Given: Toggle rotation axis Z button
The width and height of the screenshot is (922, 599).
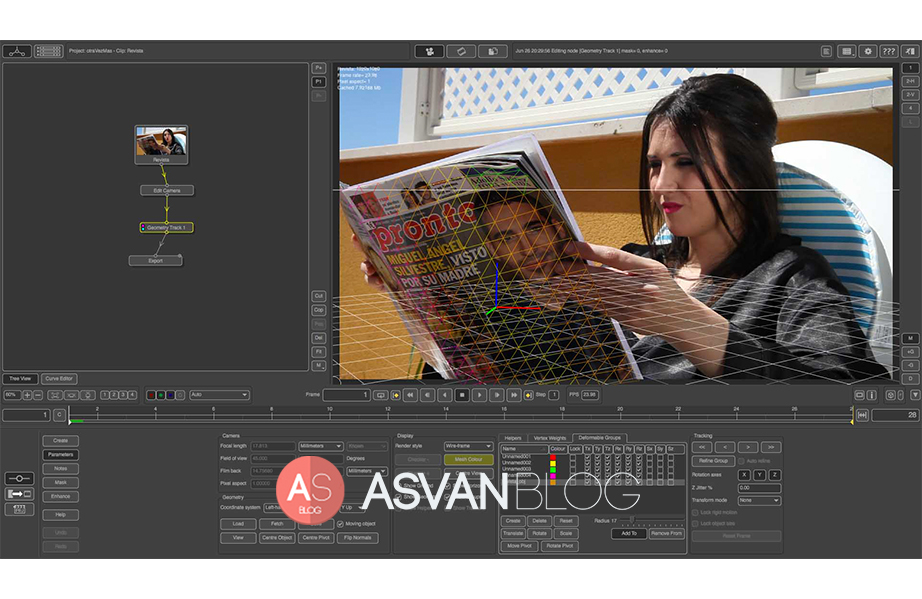Looking at the screenshot, I should [775, 475].
